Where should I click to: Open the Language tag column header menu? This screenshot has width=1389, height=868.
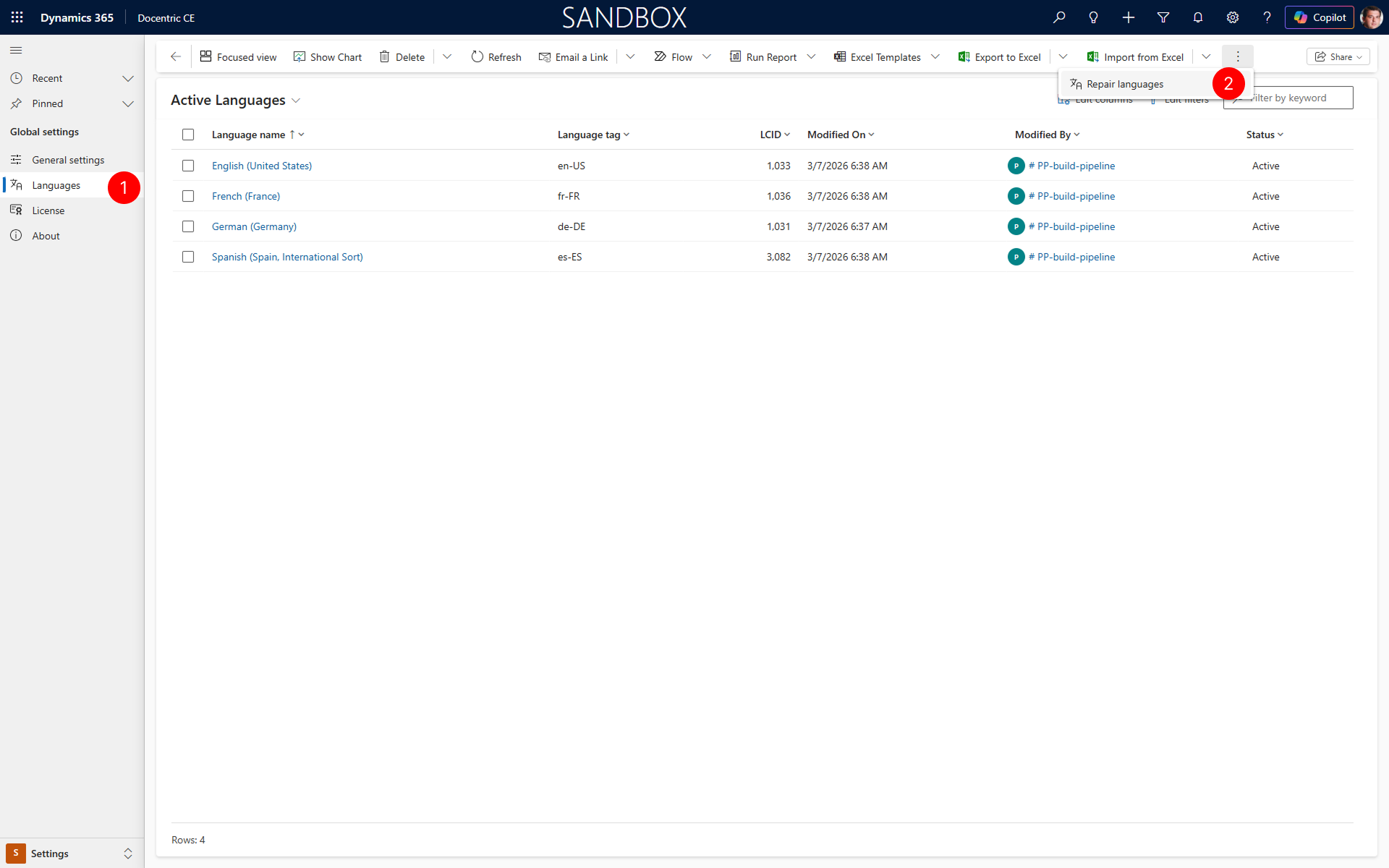pyautogui.click(x=593, y=135)
